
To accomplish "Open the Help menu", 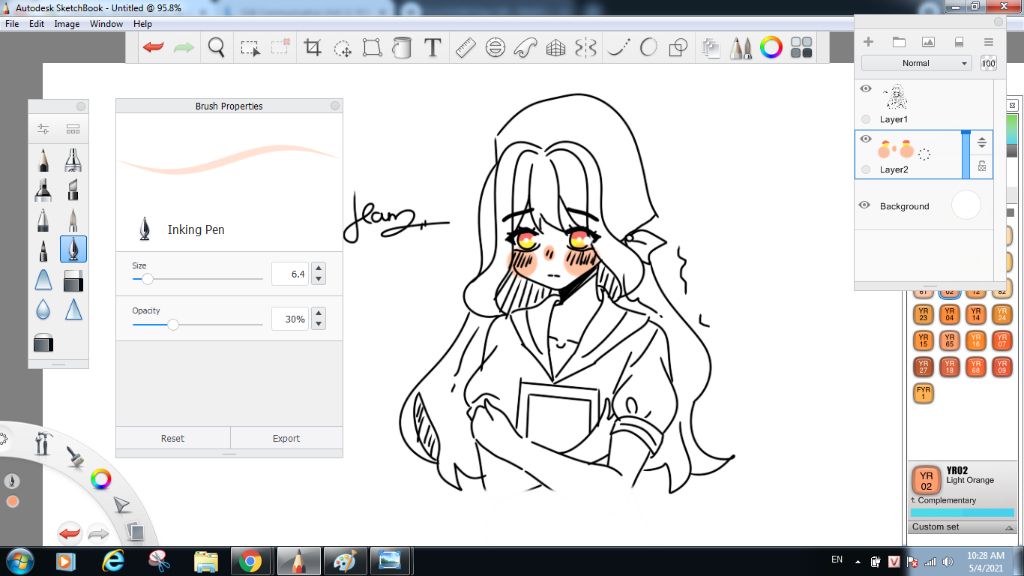I will [142, 24].
